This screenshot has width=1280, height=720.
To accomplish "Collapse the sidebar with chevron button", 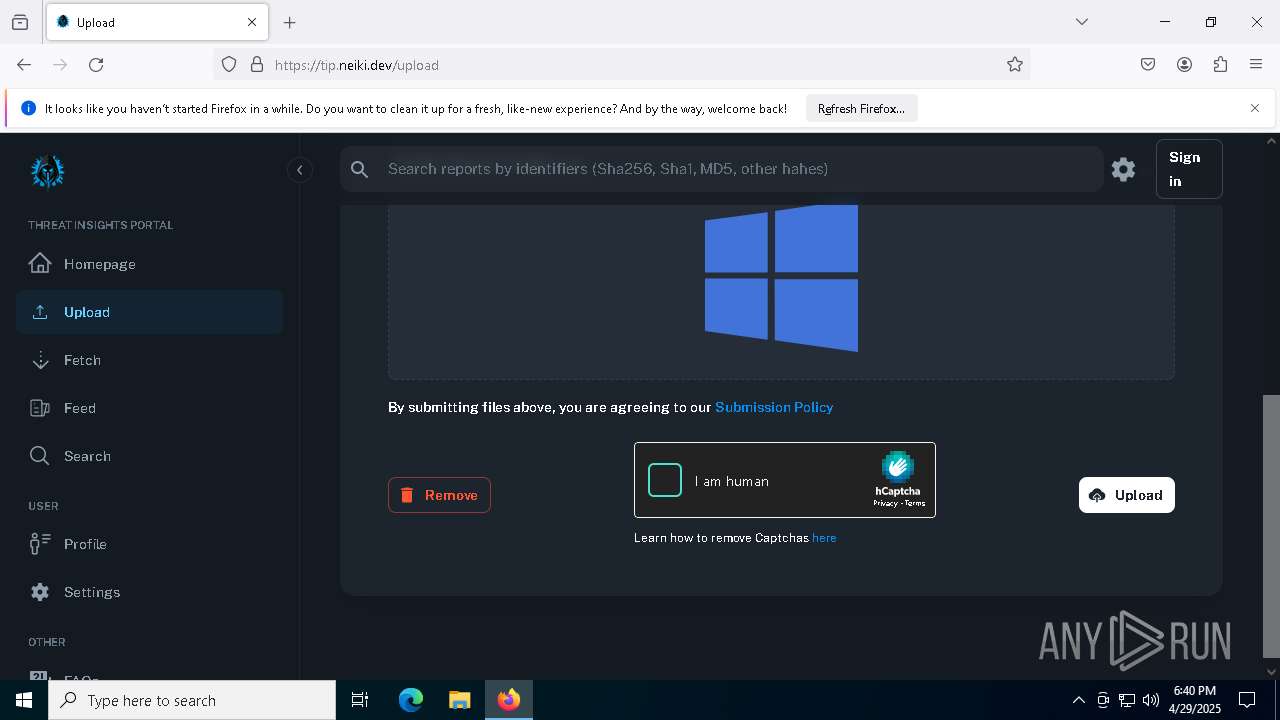I will tap(299, 170).
